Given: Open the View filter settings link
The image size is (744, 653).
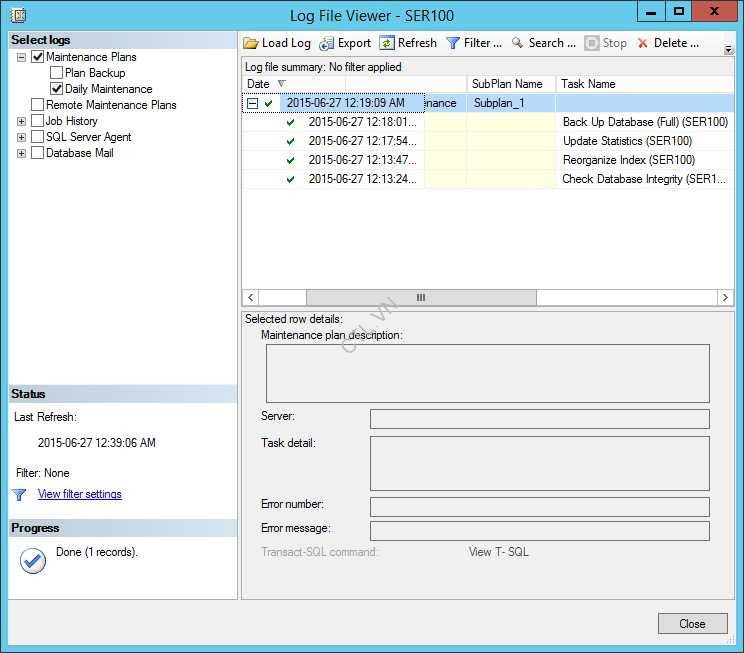Looking at the screenshot, I should point(79,494).
